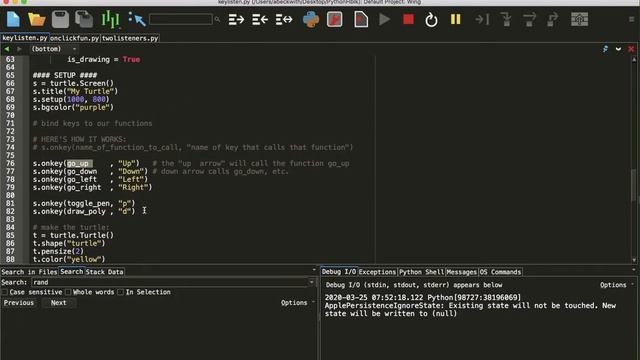640x360 pixels.
Task: Expand the search history dropdown arrow
Action: click(312, 282)
